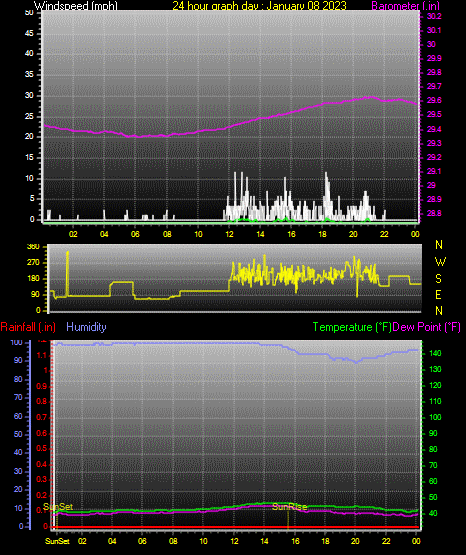Select the 29.3 barometer axis value
The width and height of the screenshot is (466, 555).
(x=434, y=143)
